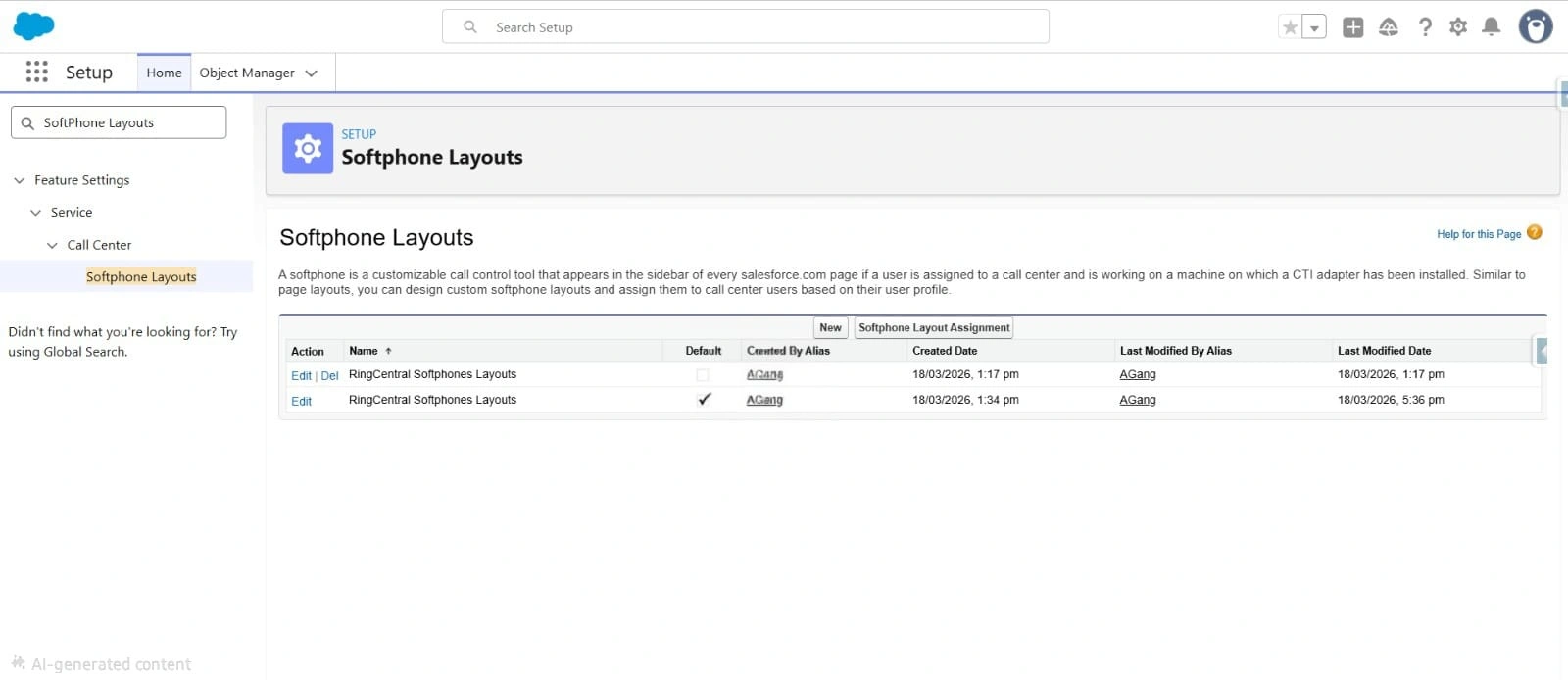
Task: Open the favorites list dropdown arrow
Action: click(x=1314, y=27)
